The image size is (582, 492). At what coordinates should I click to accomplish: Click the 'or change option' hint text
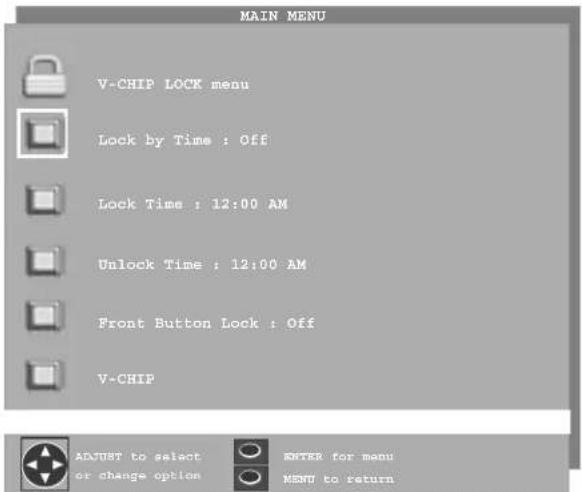point(138,475)
